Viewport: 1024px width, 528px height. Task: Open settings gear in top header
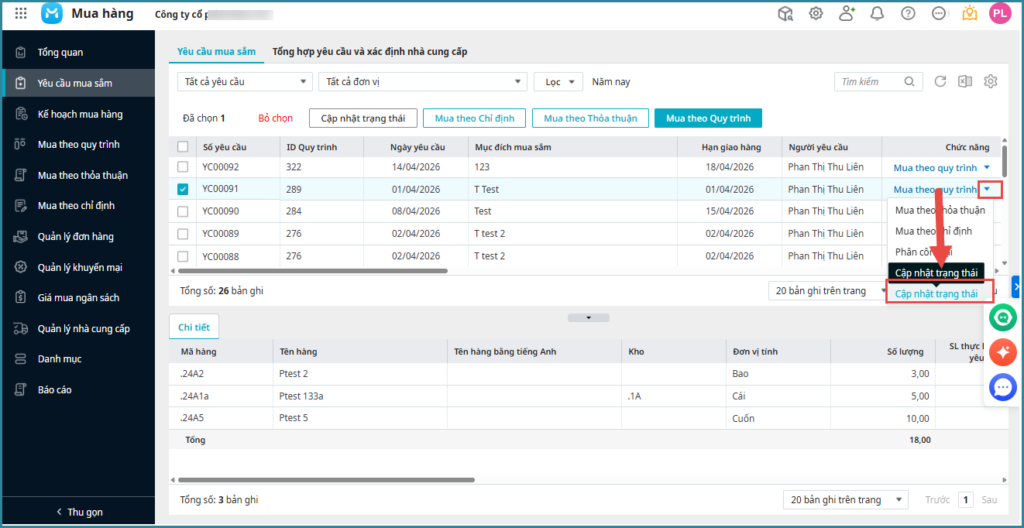click(x=816, y=14)
